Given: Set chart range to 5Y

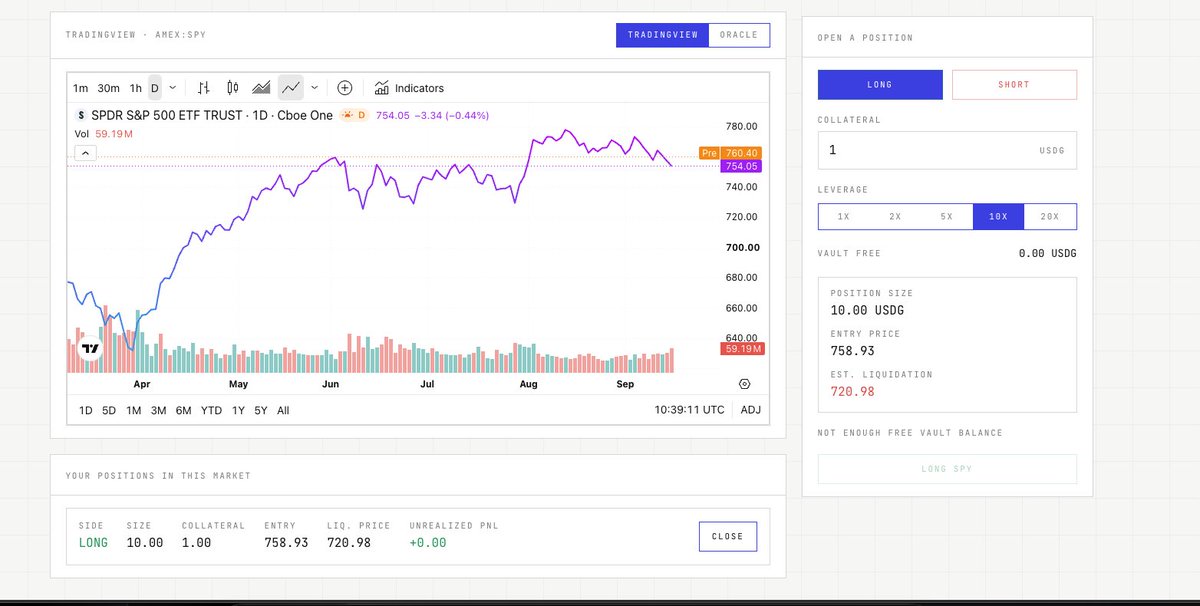Looking at the screenshot, I should point(261,410).
